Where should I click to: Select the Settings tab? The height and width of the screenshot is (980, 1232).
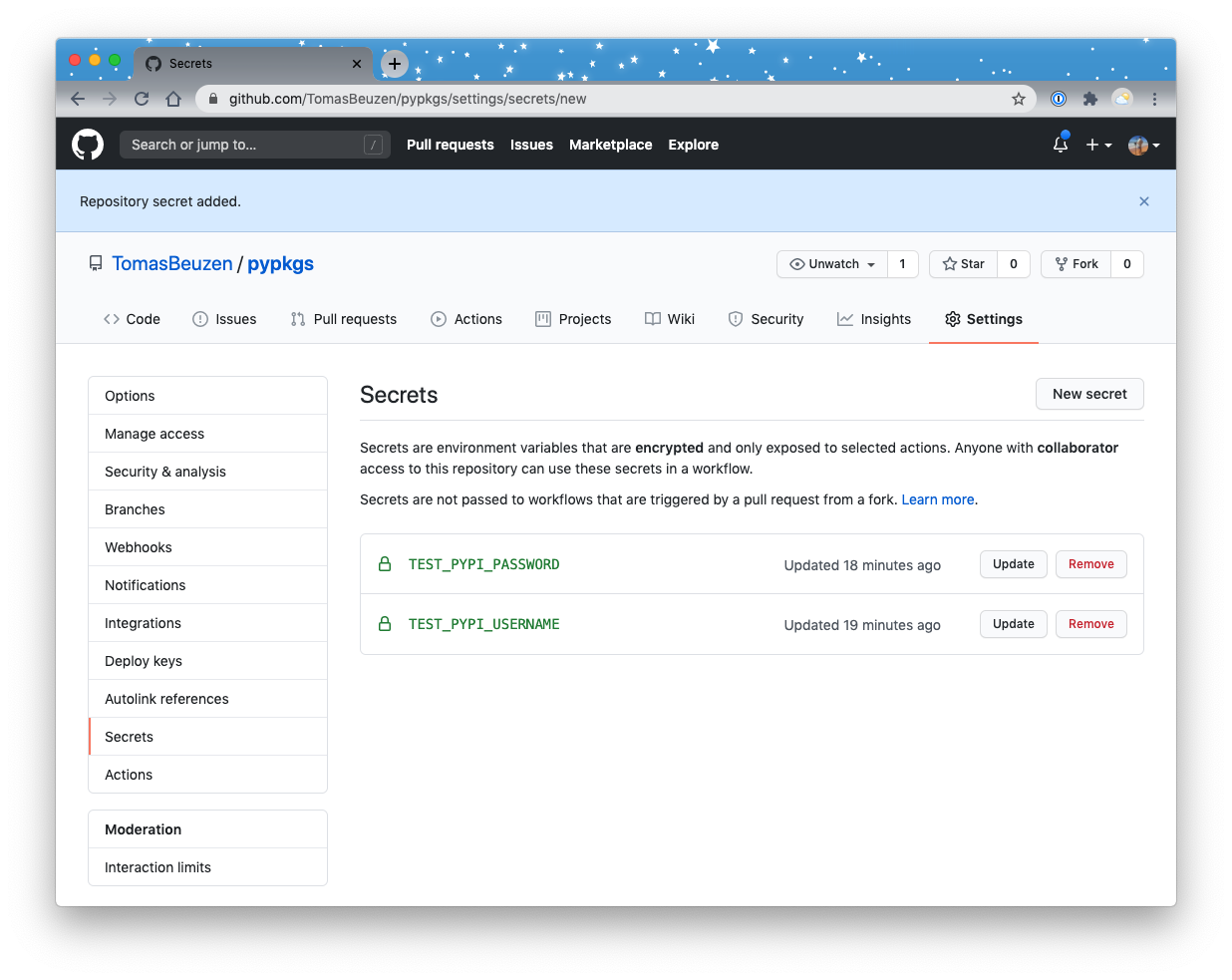[x=984, y=319]
